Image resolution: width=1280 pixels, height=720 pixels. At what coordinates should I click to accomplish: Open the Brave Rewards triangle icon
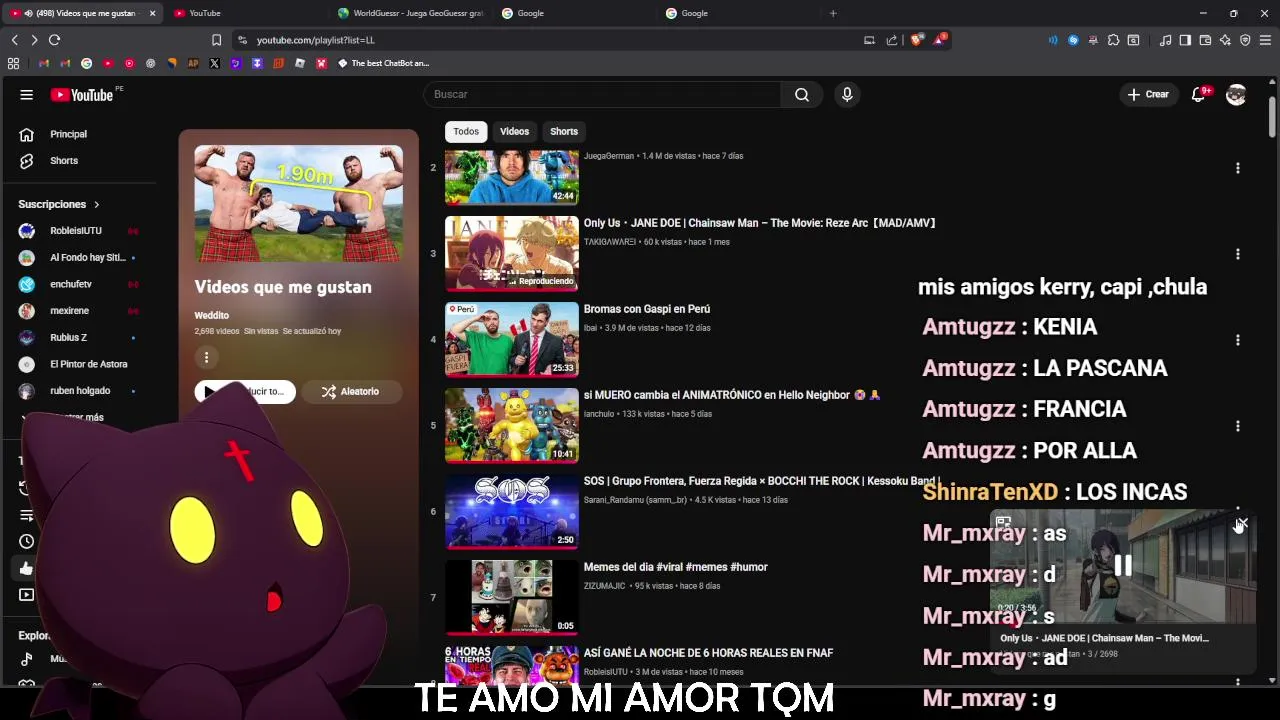point(940,40)
